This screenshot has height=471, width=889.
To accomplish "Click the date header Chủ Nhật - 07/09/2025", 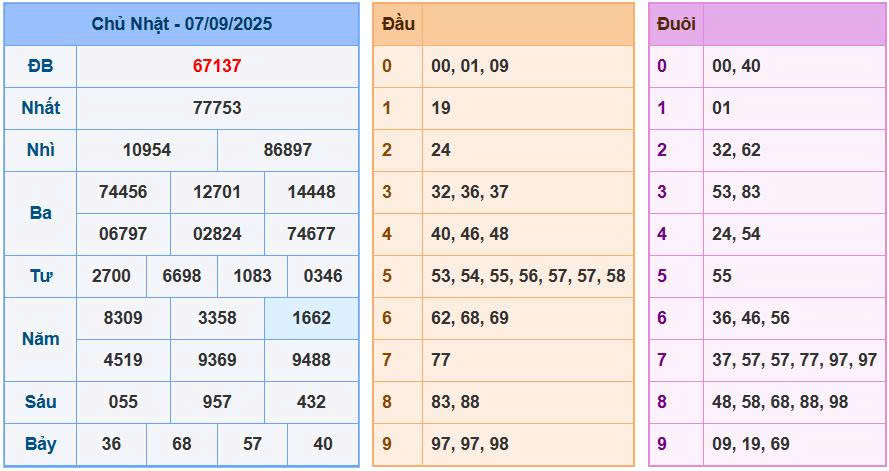I will pos(181,24).
